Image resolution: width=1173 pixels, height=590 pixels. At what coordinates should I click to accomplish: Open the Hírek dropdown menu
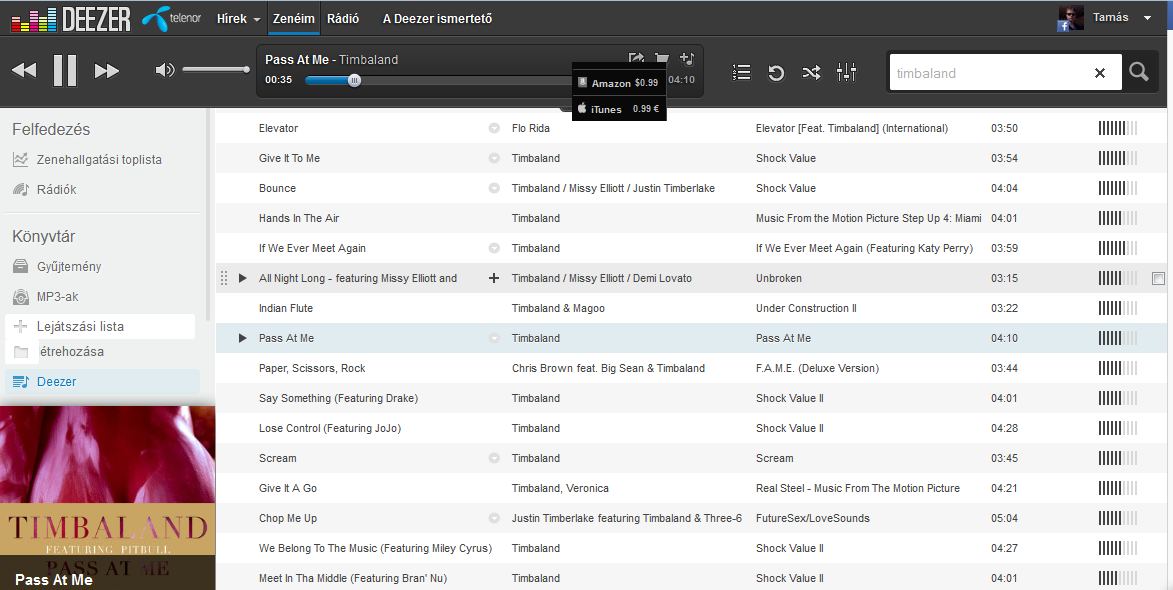(239, 19)
